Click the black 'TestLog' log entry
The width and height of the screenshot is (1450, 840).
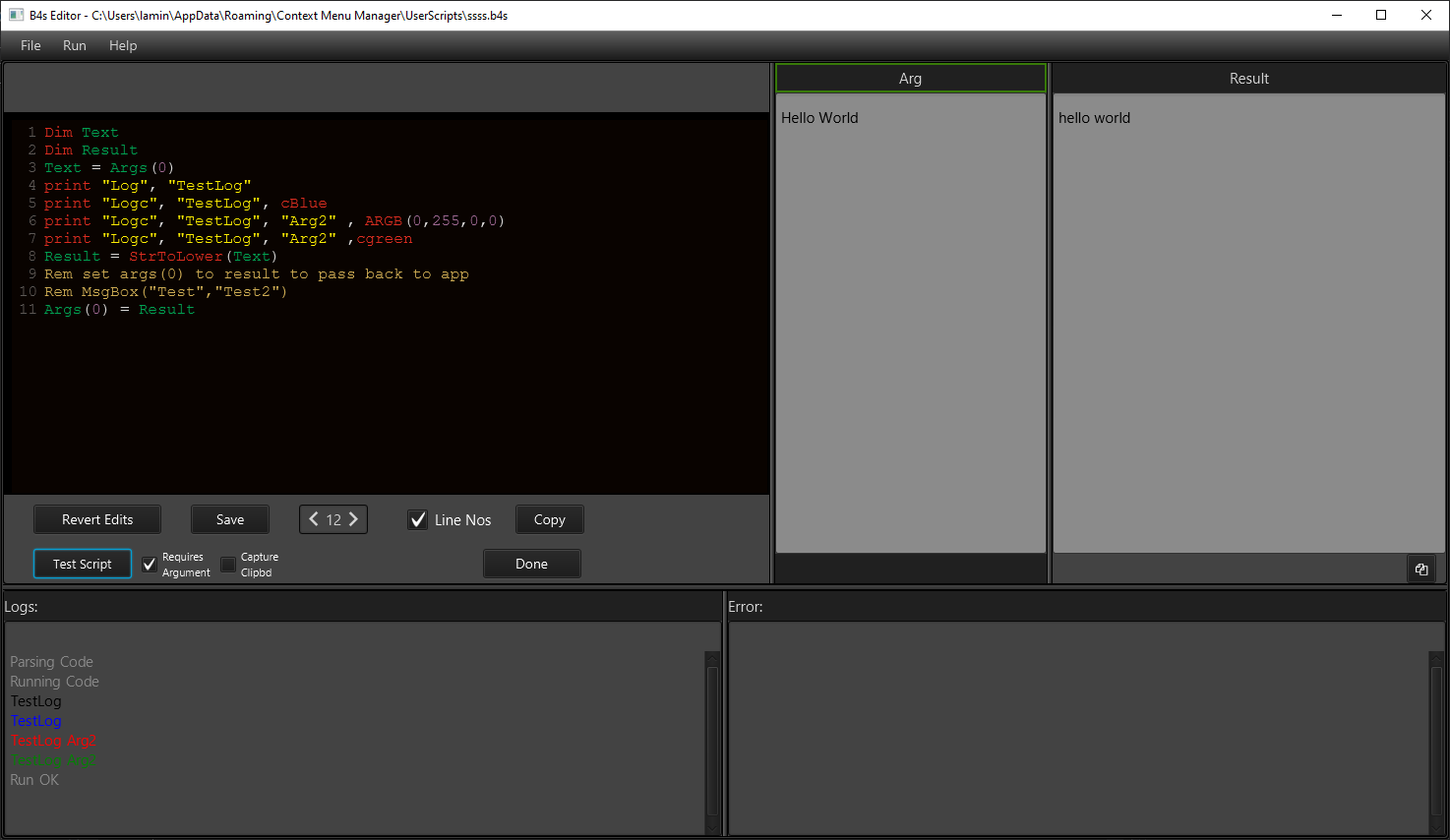pos(35,701)
